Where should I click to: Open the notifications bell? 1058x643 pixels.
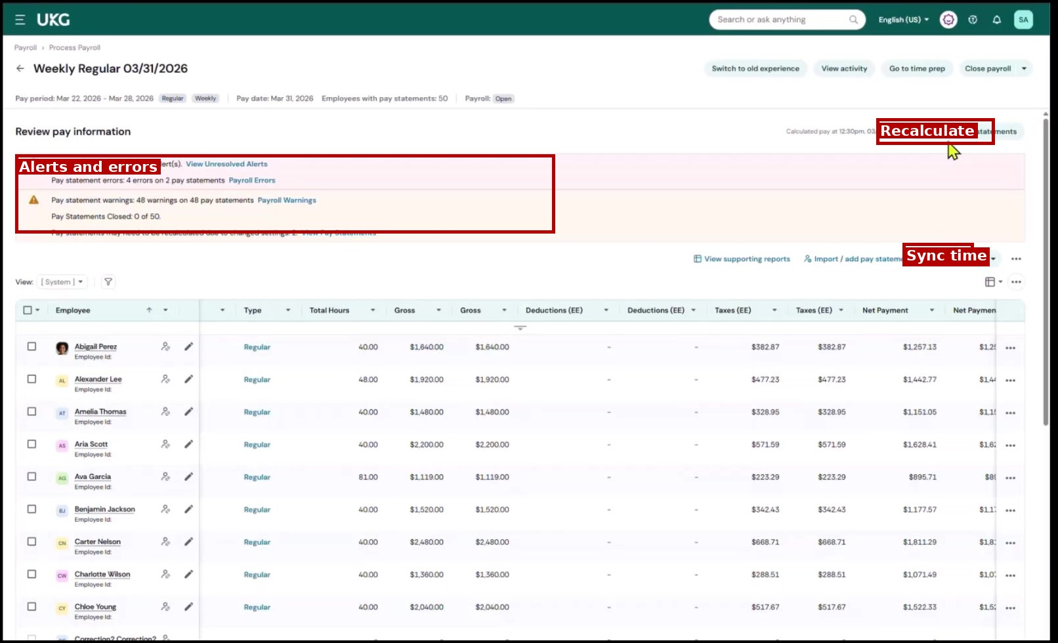(x=997, y=20)
